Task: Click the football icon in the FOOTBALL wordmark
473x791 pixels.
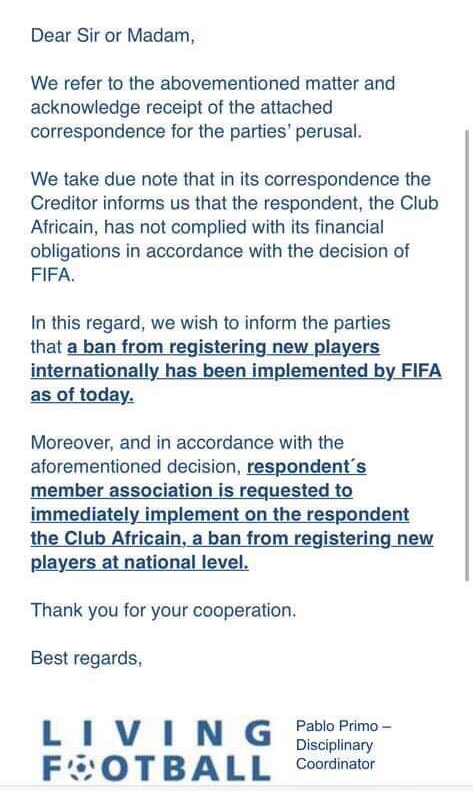Action: coord(80,769)
